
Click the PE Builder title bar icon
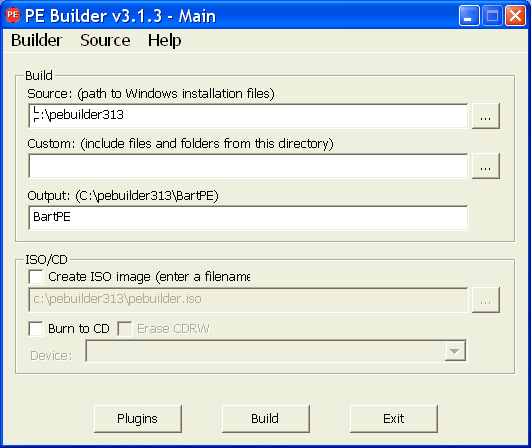point(13,15)
